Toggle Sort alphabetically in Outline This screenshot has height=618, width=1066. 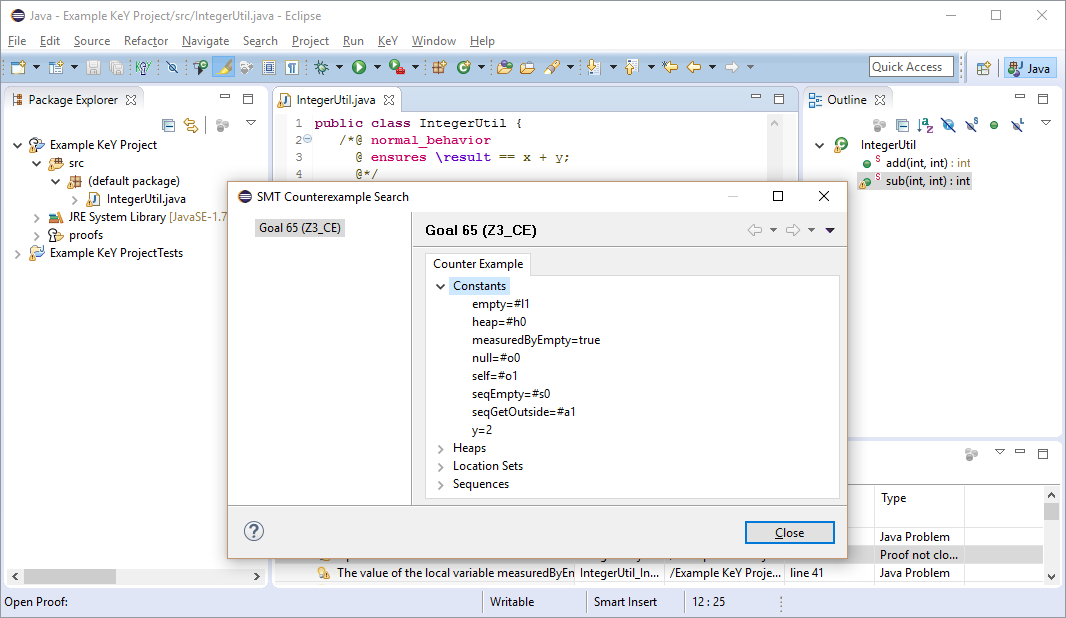click(925, 125)
